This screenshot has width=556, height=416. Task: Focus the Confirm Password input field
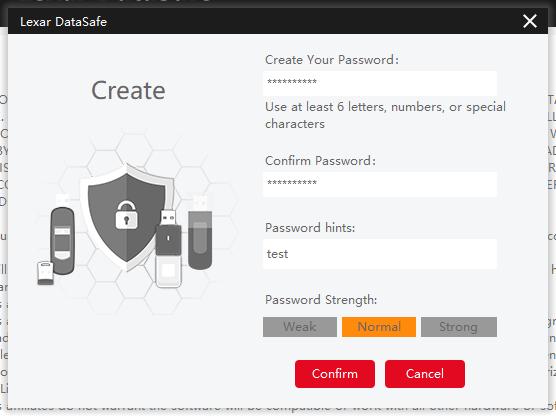(x=380, y=184)
